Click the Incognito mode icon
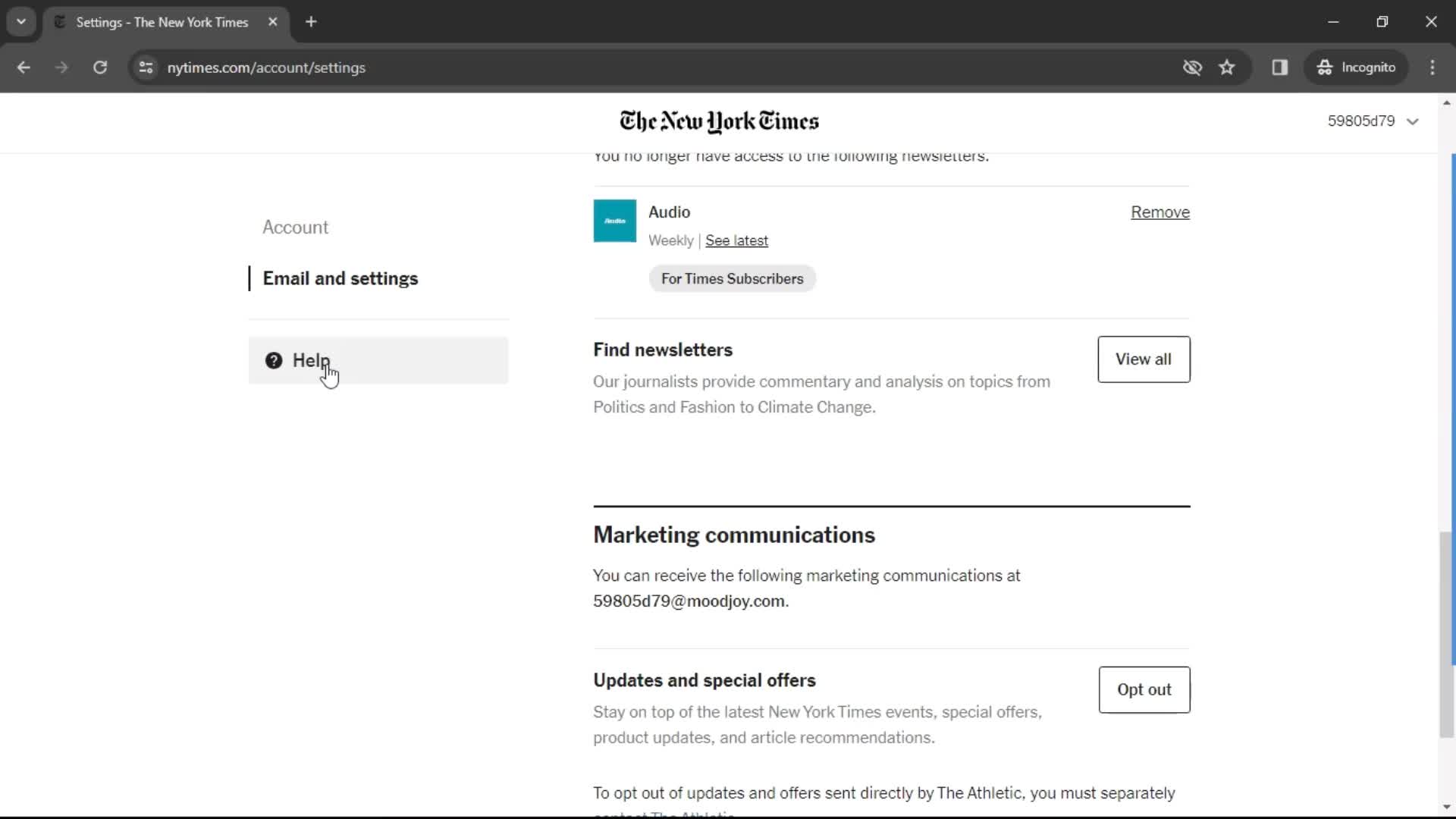This screenshot has width=1456, height=819. tap(1363, 67)
